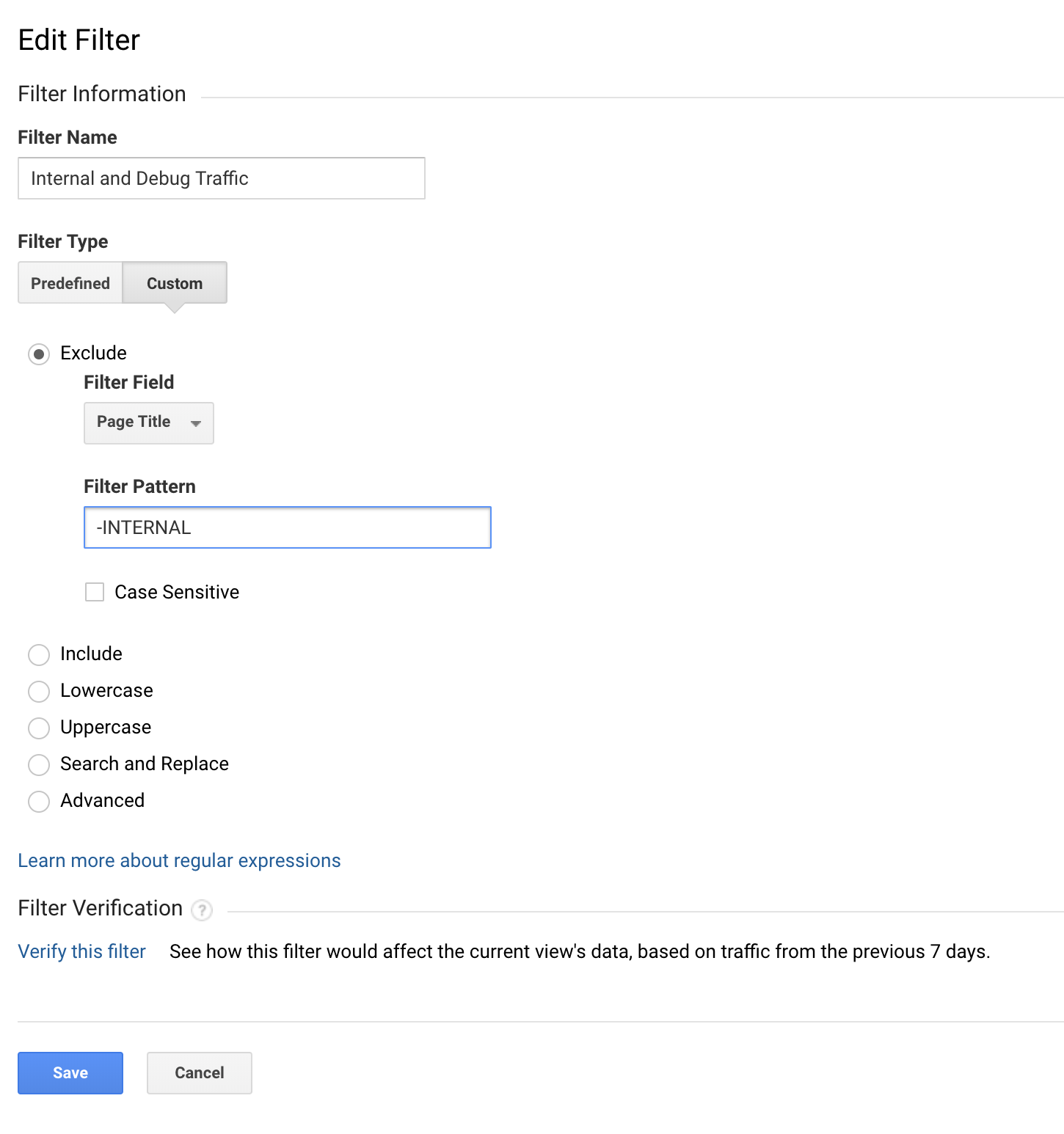
Task: Focus the Filter Pattern input field
Action: click(287, 527)
